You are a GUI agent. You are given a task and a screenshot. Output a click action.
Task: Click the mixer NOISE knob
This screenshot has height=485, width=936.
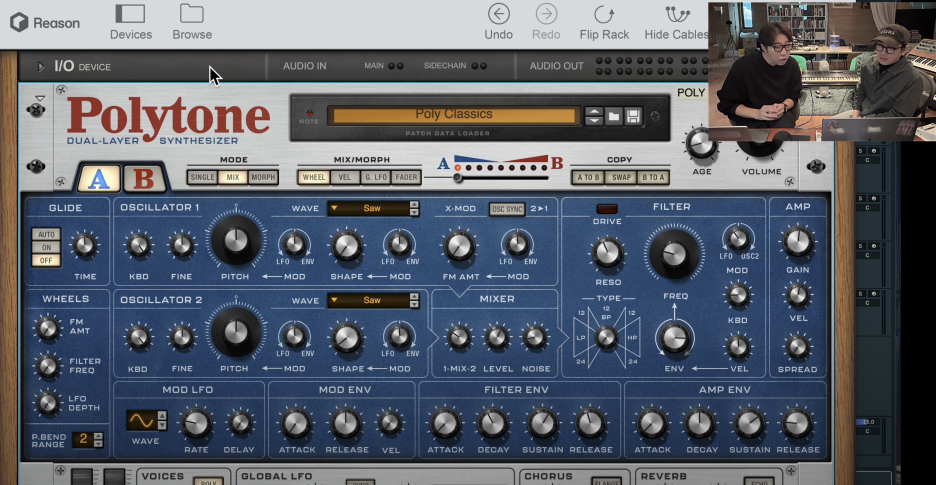(534, 337)
